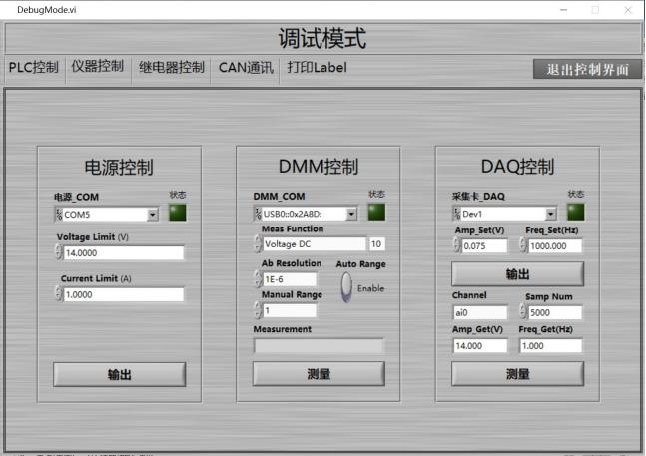Click the Manual Range stepper control
This screenshot has height=456, width=646.
point(258,311)
